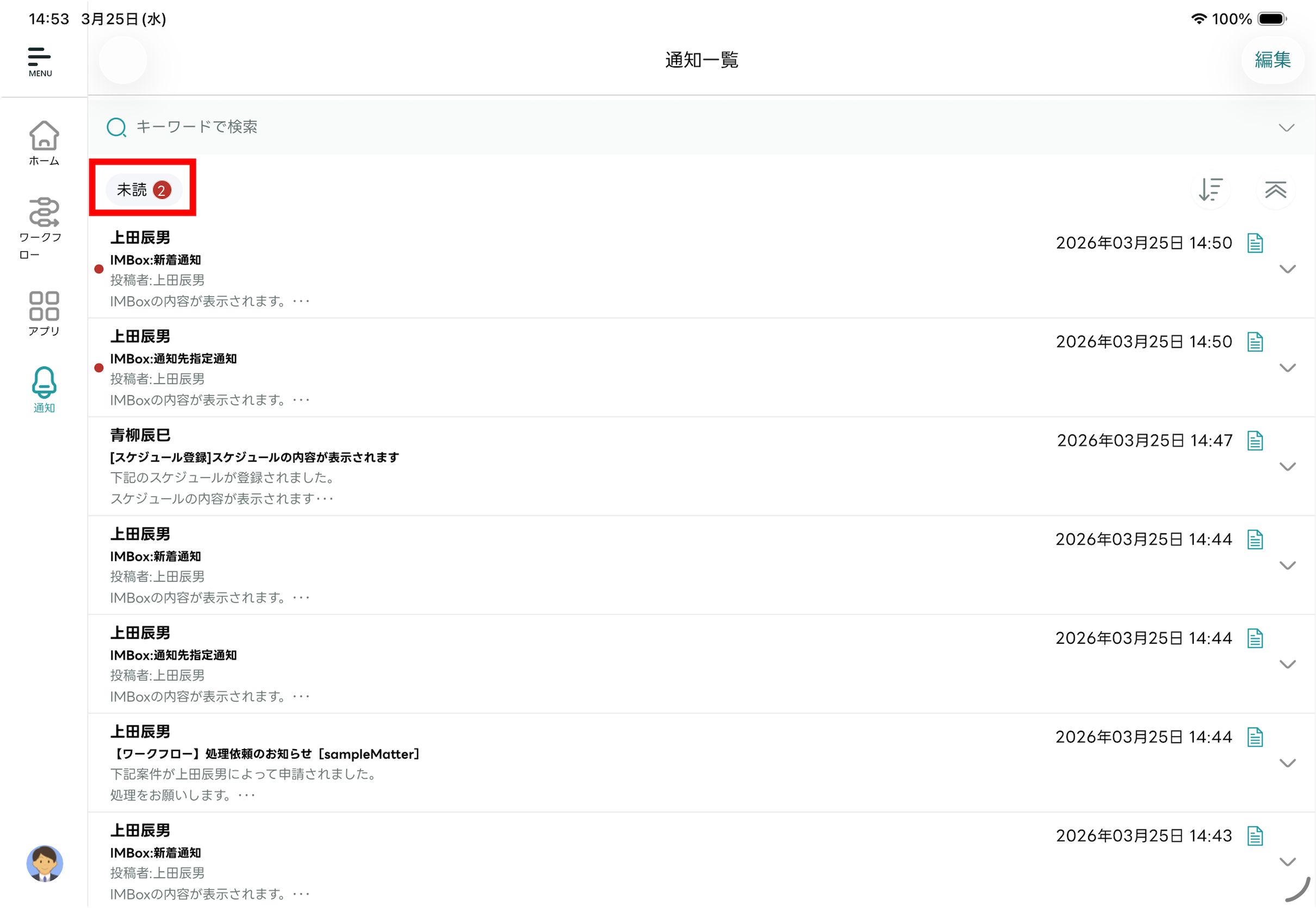Click unread red dot on IMBox:新着通知 14:50
This screenshot has width=1316, height=908.
pyautogui.click(x=99, y=269)
